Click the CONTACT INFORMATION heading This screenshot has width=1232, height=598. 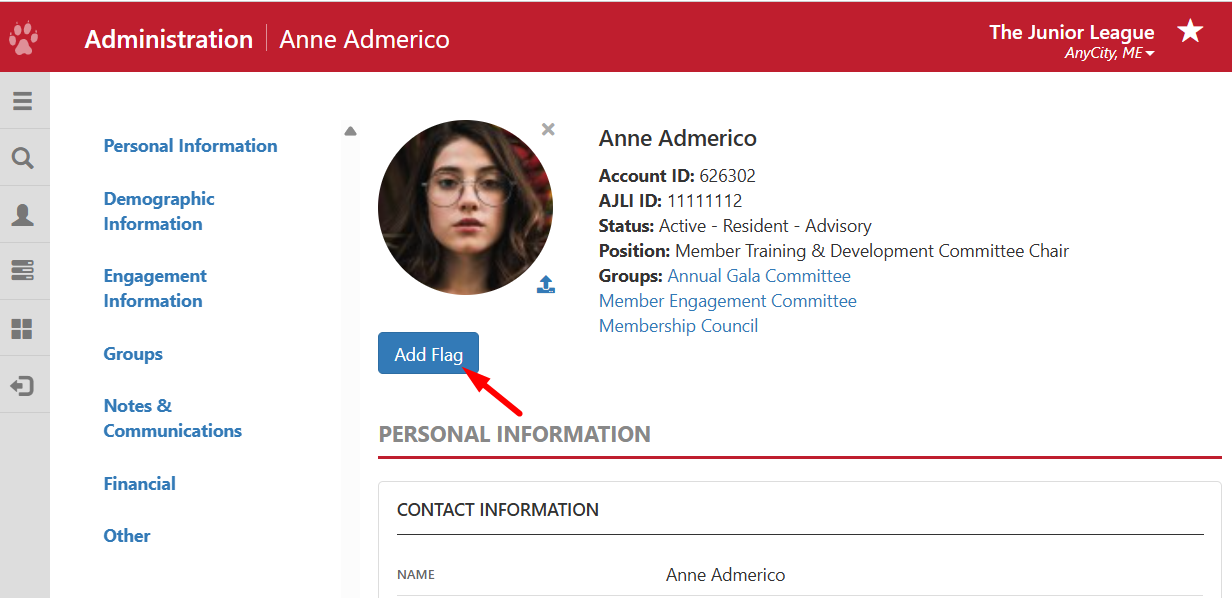pyautogui.click(x=498, y=510)
